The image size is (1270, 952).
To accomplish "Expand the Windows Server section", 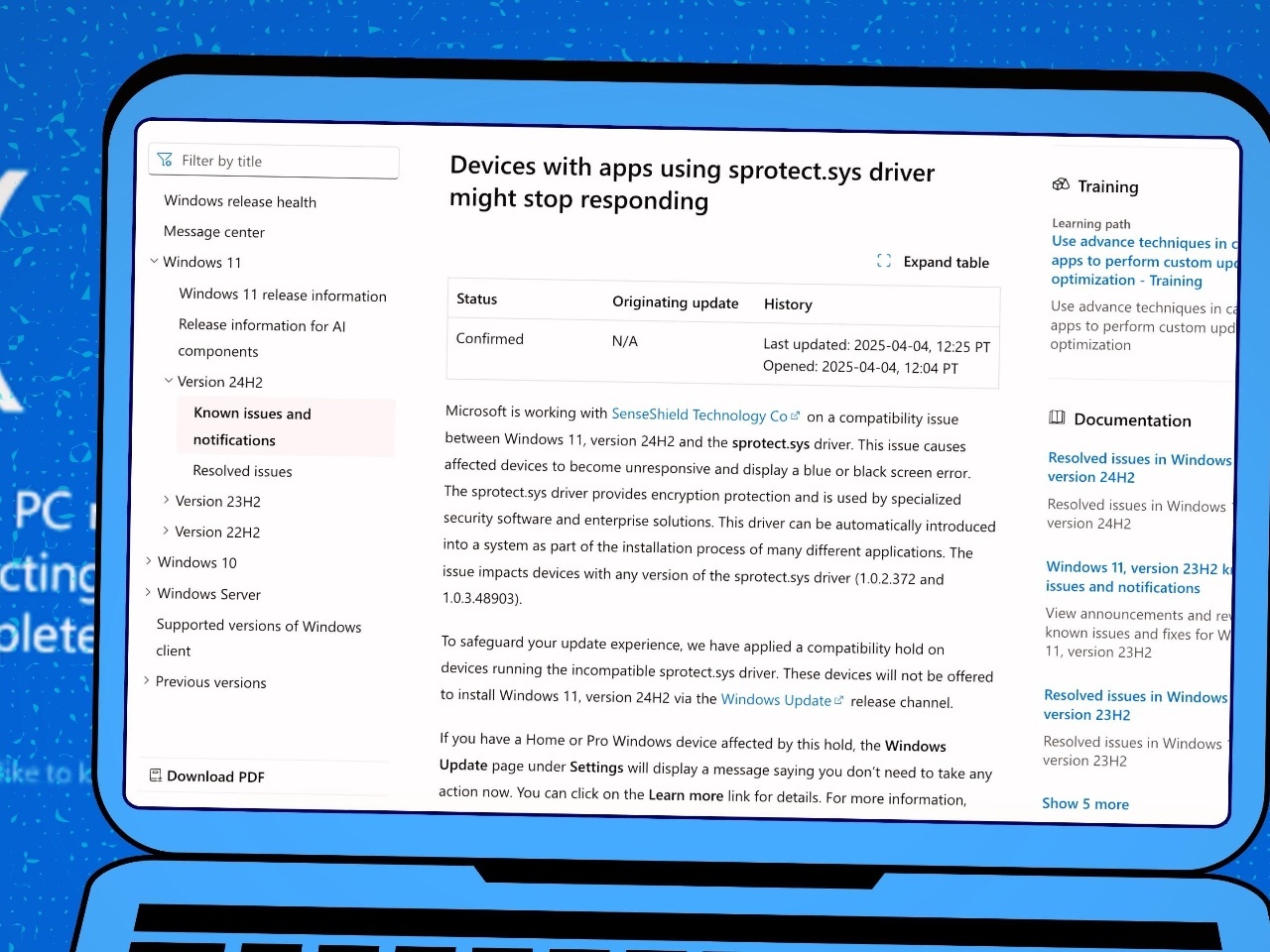I will (x=148, y=592).
